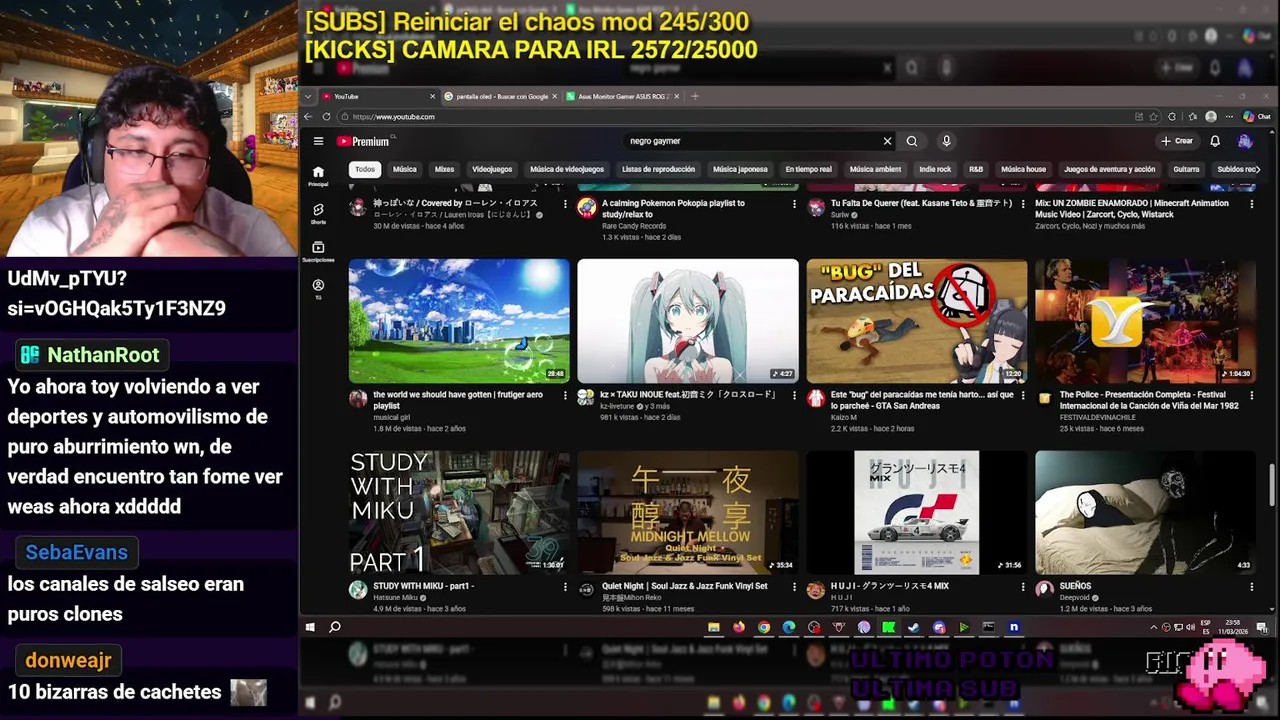Screen dimensions: 1280x720
Task: Open options for The Police presentation video
Action: pyautogui.click(x=1252, y=396)
